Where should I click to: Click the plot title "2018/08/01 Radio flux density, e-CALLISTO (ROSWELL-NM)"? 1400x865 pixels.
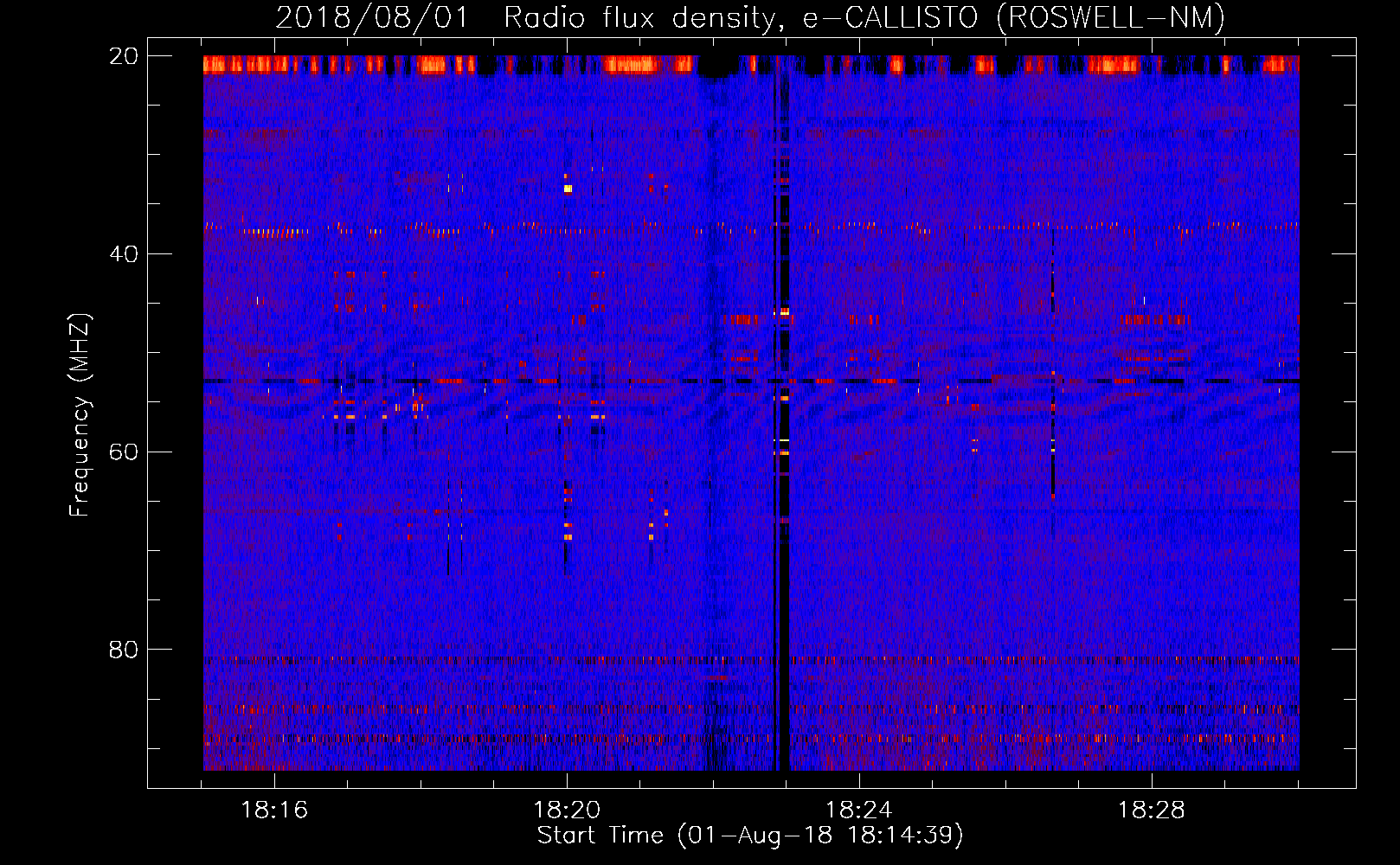pos(750,17)
